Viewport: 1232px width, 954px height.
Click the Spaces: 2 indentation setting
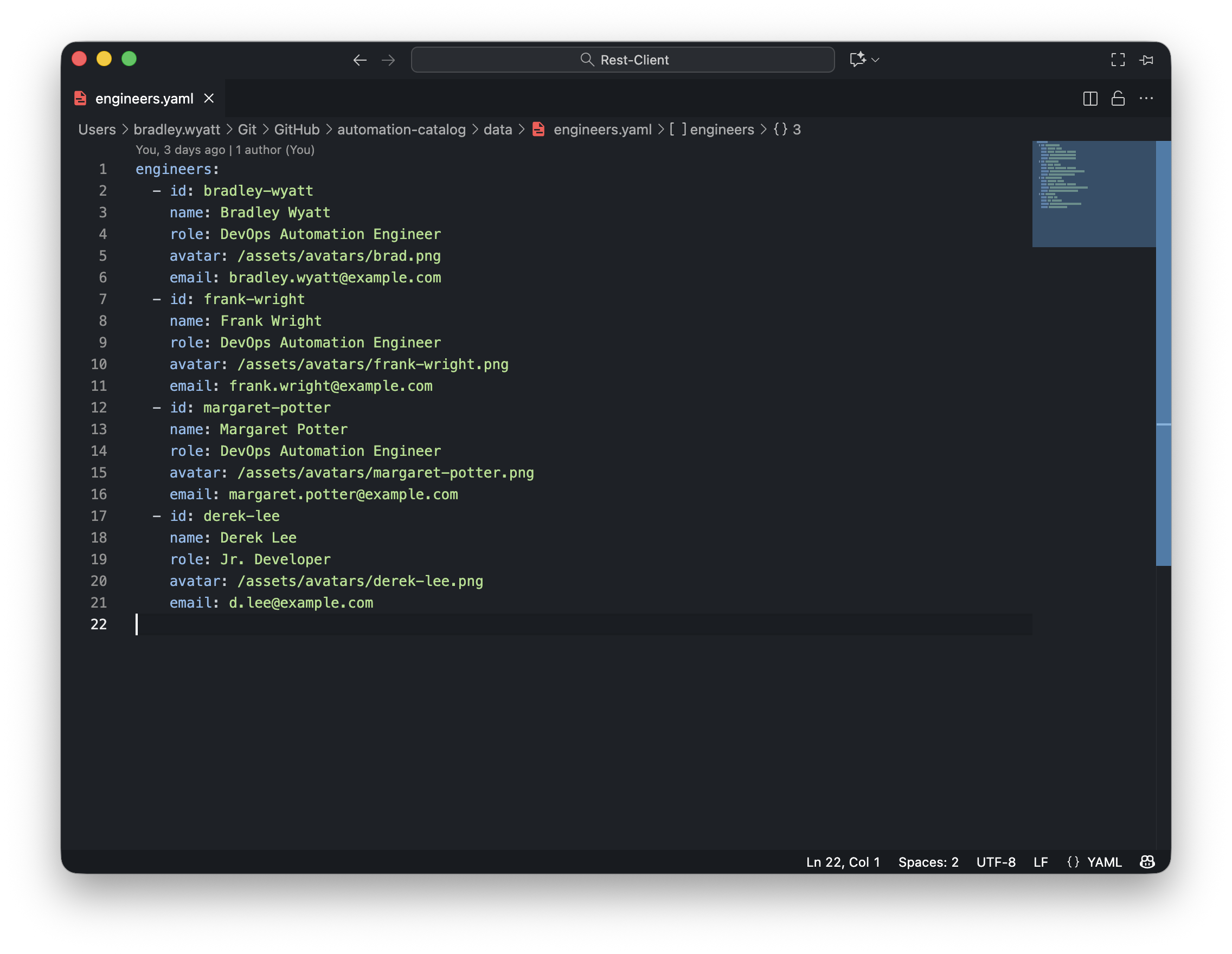[928, 862]
